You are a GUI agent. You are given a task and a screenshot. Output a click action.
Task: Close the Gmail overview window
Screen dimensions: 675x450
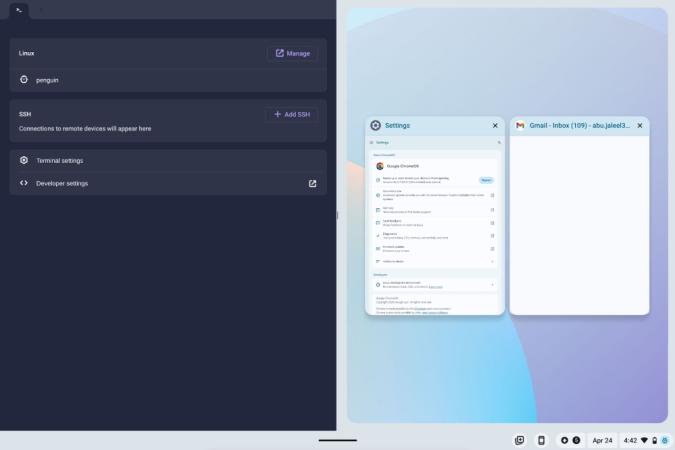tap(639, 126)
